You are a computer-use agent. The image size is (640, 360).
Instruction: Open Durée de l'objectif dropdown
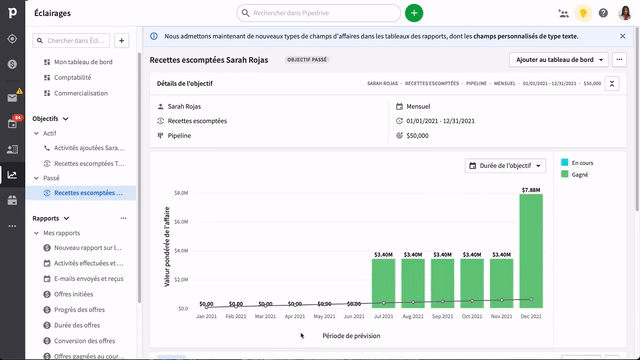point(505,166)
